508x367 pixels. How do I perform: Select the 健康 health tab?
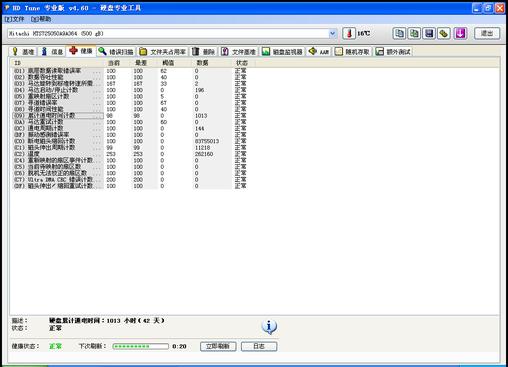coord(81,51)
